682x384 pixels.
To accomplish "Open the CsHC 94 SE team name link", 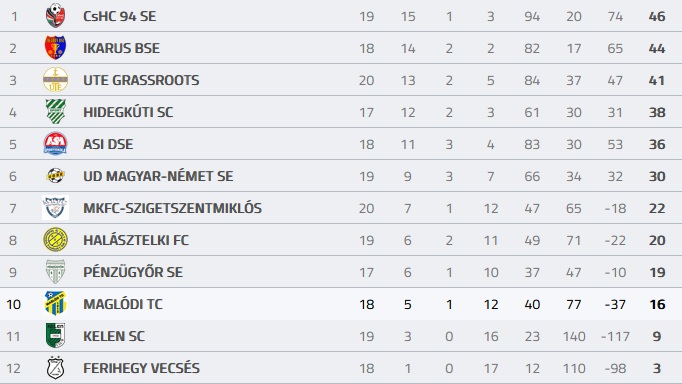I will (120, 17).
